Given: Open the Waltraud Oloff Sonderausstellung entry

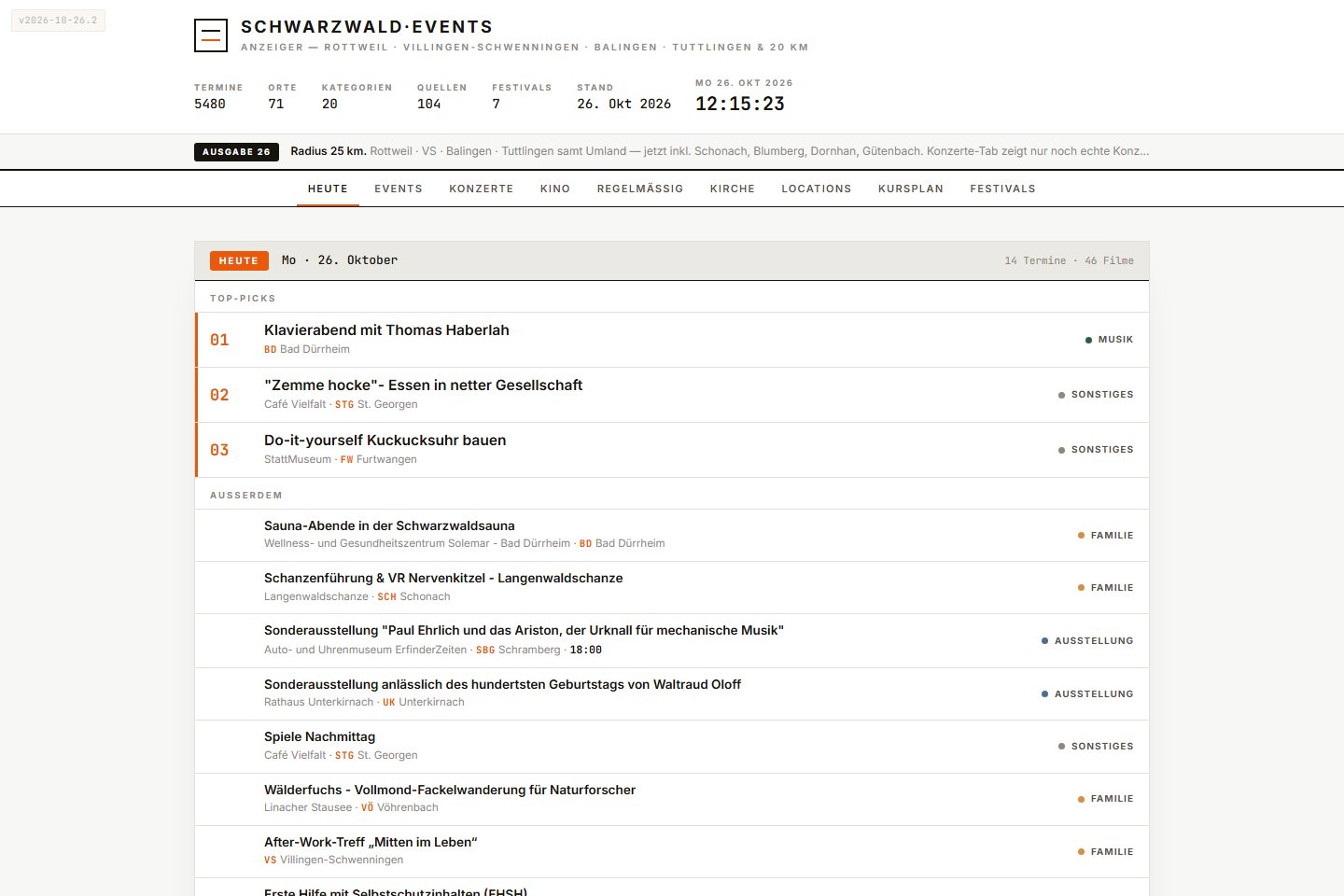Looking at the screenshot, I should coord(672,693).
